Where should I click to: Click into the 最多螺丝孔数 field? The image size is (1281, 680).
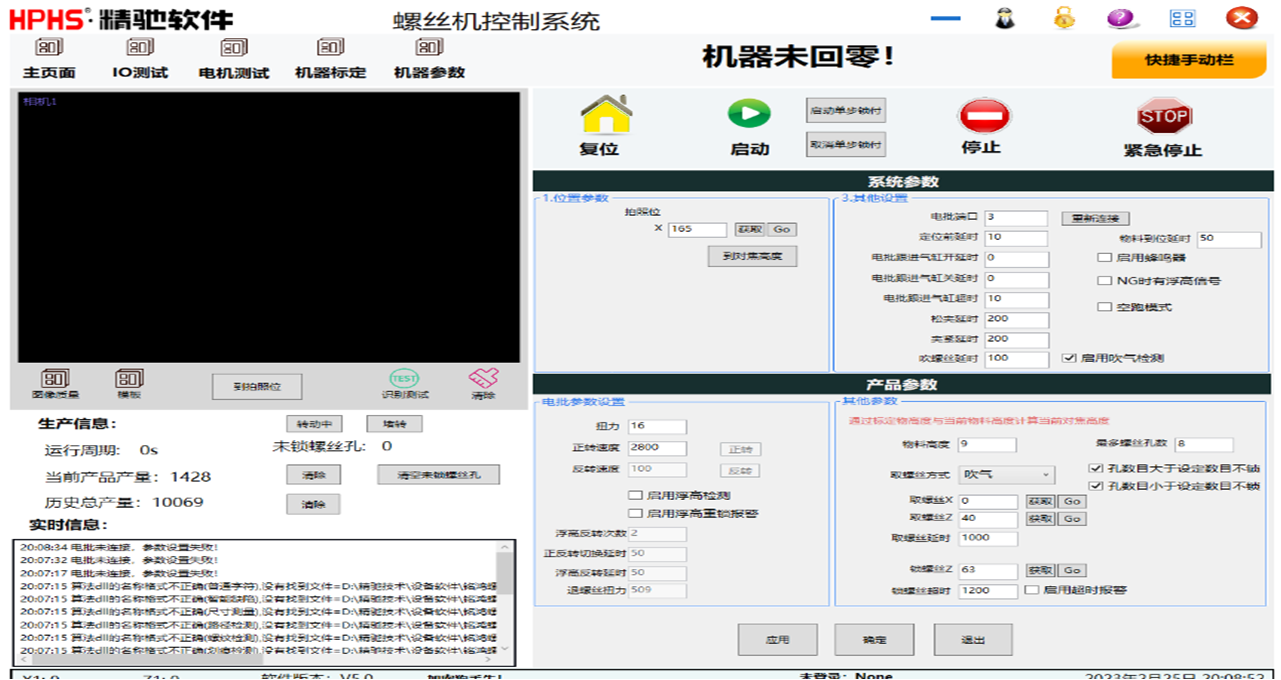(x=1204, y=445)
